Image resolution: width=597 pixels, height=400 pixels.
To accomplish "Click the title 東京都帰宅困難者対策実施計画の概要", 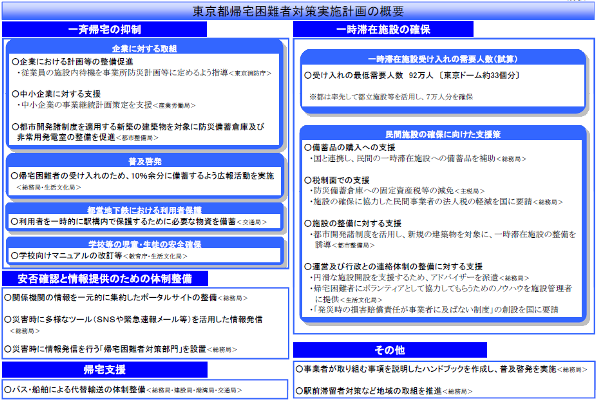I will click(x=298, y=11).
